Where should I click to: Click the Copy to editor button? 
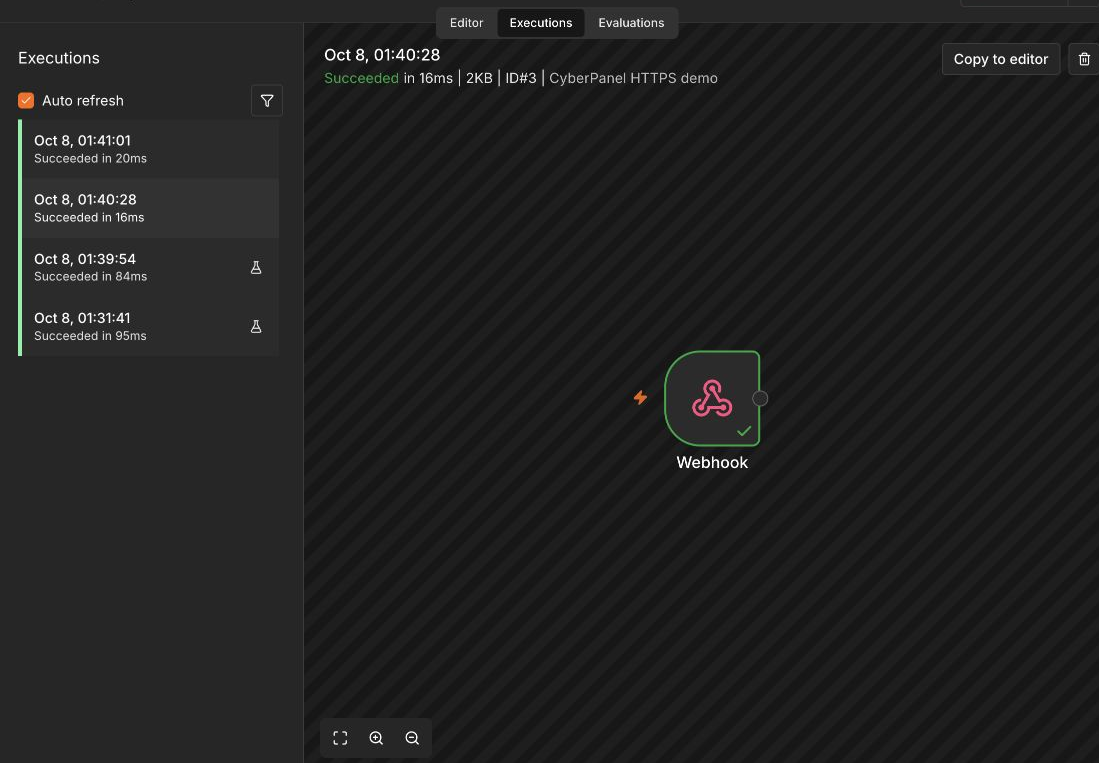pyautogui.click(x=1000, y=59)
